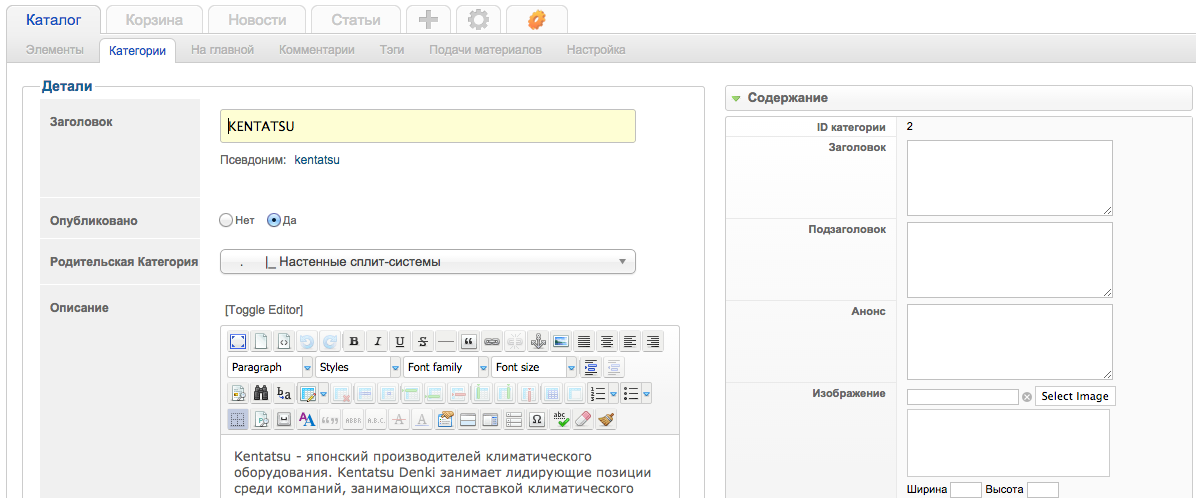Apply strikethrough formatting
The image size is (1196, 498).
[x=423, y=341]
